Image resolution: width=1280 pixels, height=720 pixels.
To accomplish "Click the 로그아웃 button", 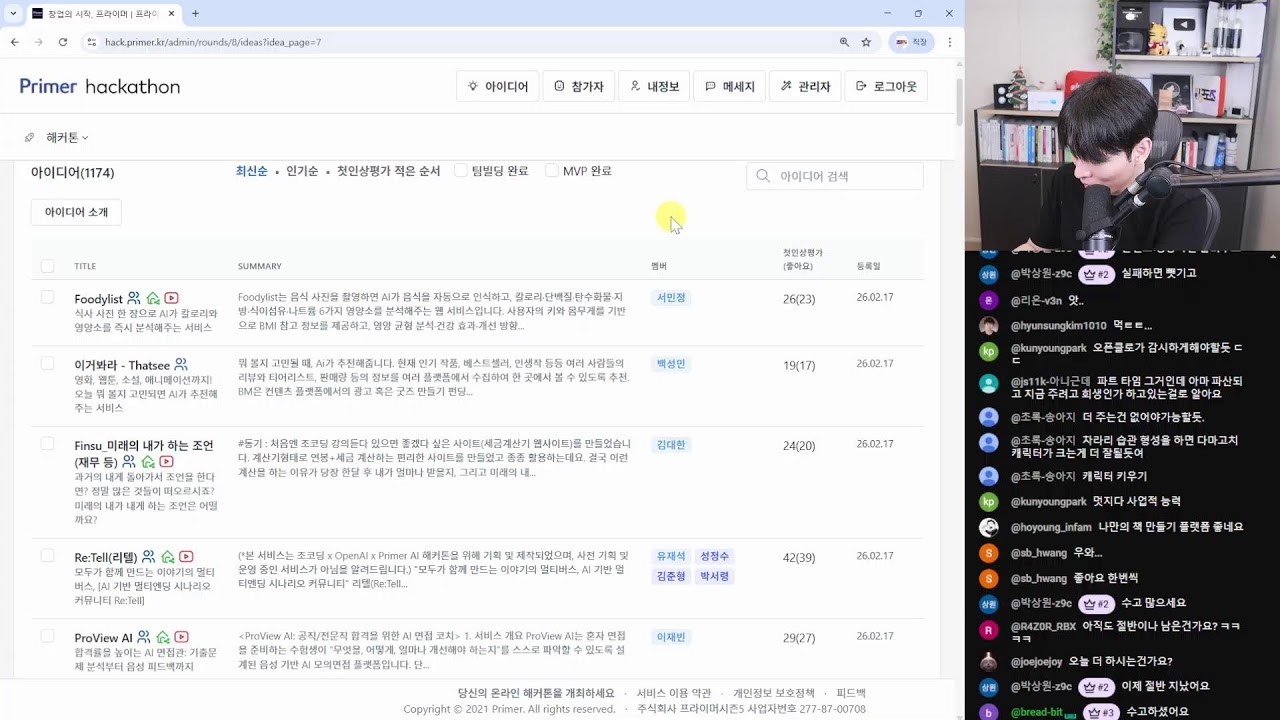I will tap(886, 87).
